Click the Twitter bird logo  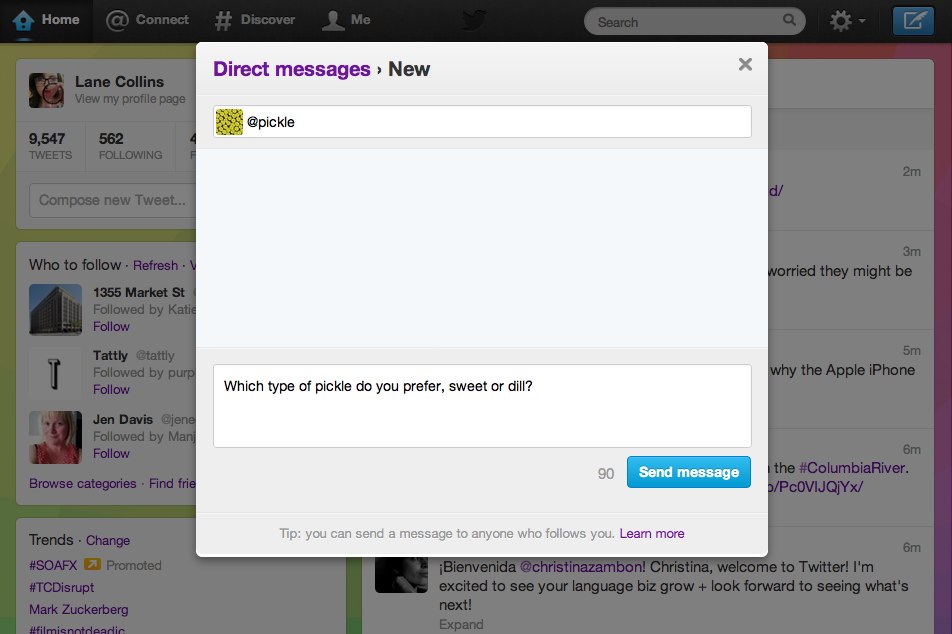coord(474,20)
